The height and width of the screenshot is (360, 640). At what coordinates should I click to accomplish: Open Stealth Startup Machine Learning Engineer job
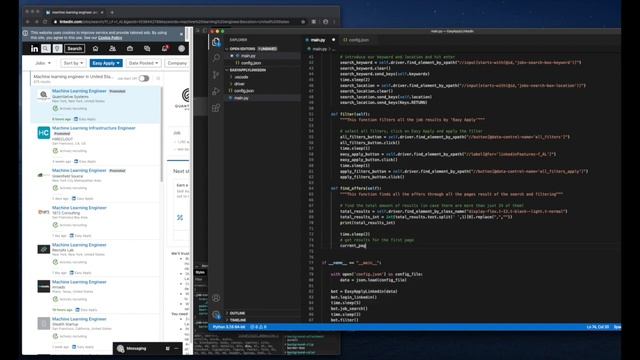click(x=79, y=319)
